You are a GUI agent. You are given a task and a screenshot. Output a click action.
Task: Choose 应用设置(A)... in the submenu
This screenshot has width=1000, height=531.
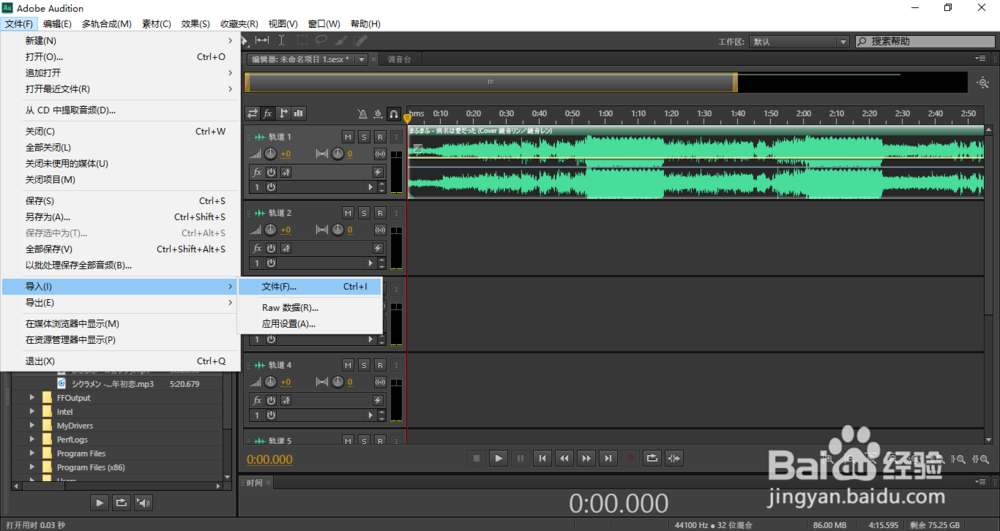coord(310,324)
